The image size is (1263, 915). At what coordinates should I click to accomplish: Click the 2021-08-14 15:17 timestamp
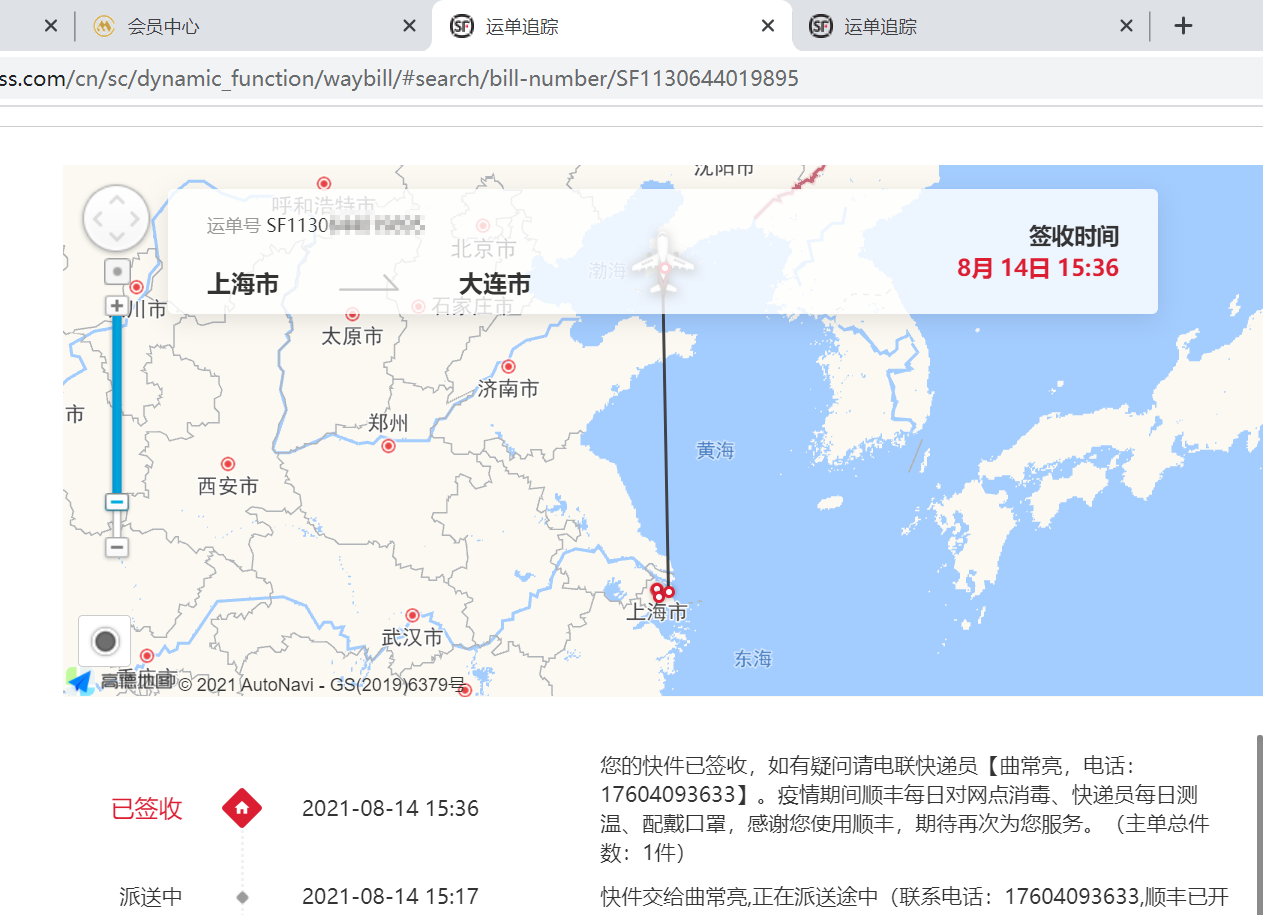pyautogui.click(x=390, y=897)
